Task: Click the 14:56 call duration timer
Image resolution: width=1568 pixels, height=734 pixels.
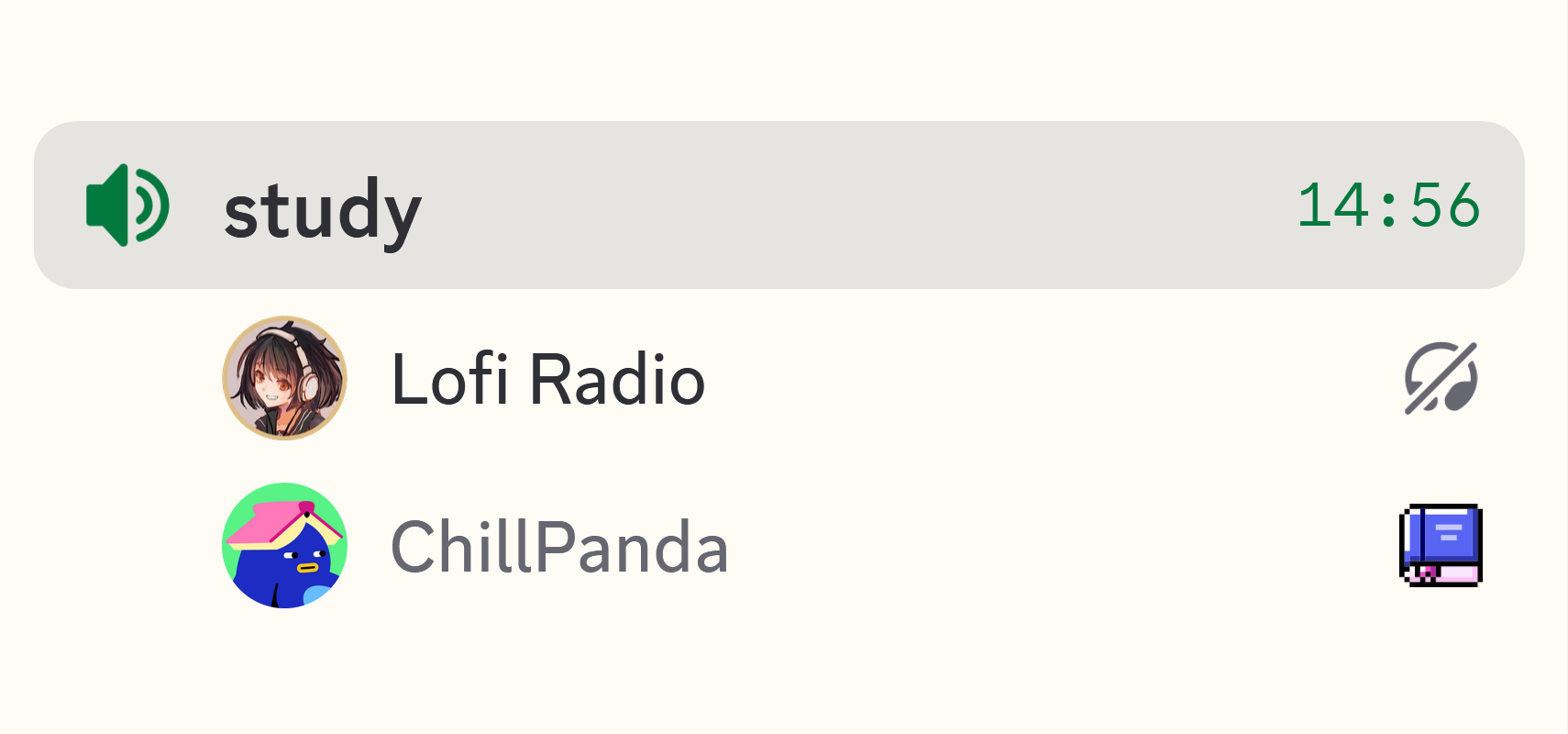Action: pyautogui.click(x=1390, y=206)
